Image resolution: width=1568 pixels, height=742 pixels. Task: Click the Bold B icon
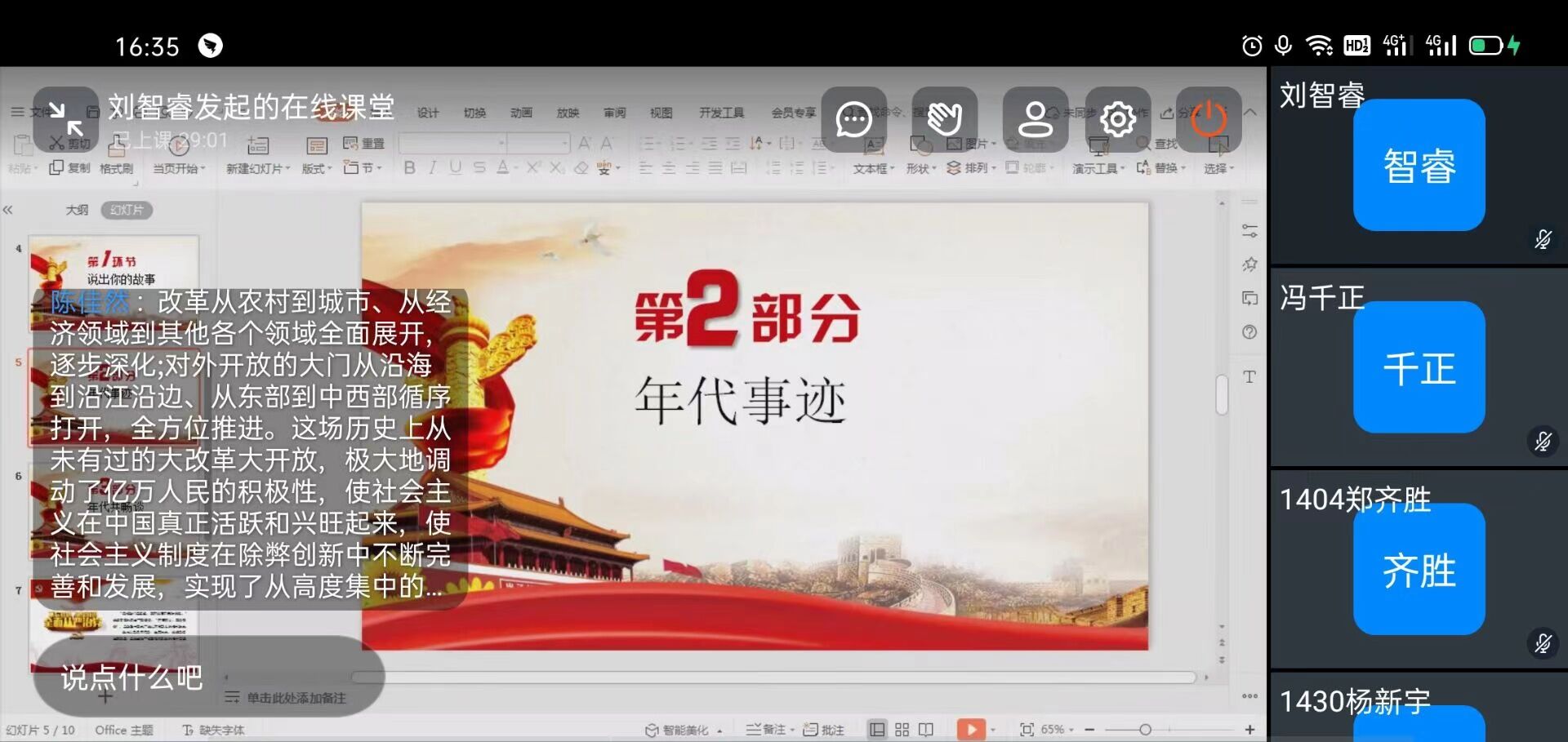point(409,167)
